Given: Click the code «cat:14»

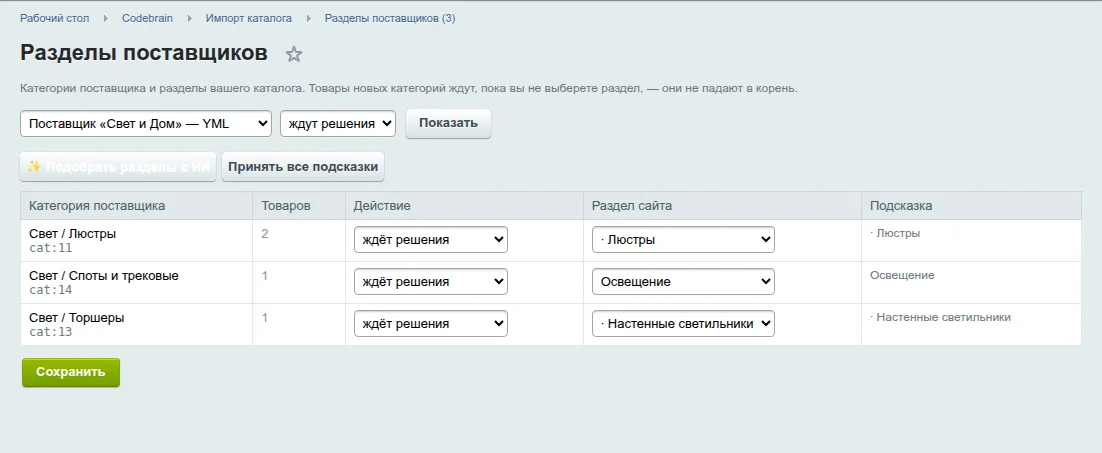Looking at the screenshot, I should pyautogui.click(x=51, y=290).
